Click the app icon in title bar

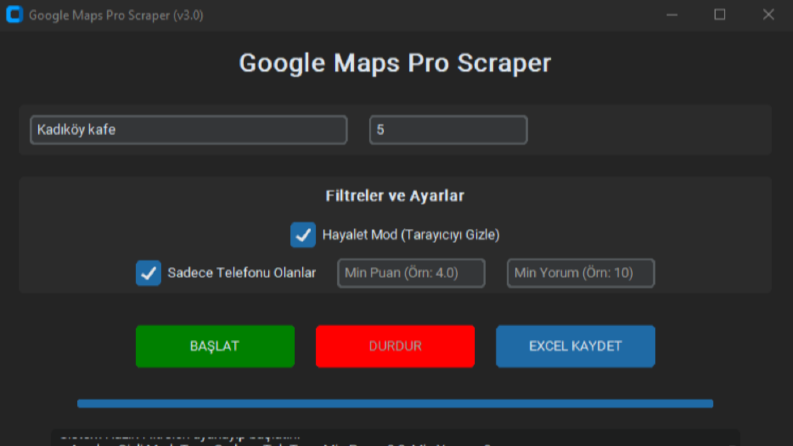tap(14, 15)
